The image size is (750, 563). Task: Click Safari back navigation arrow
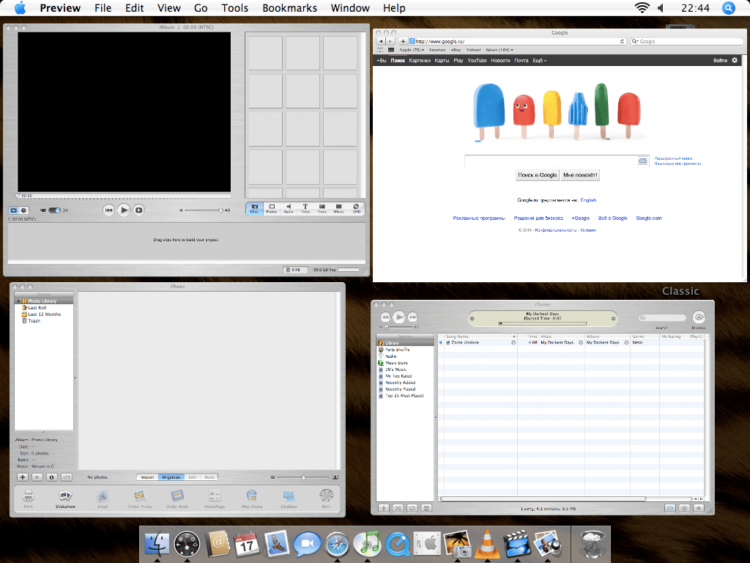(x=381, y=42)
